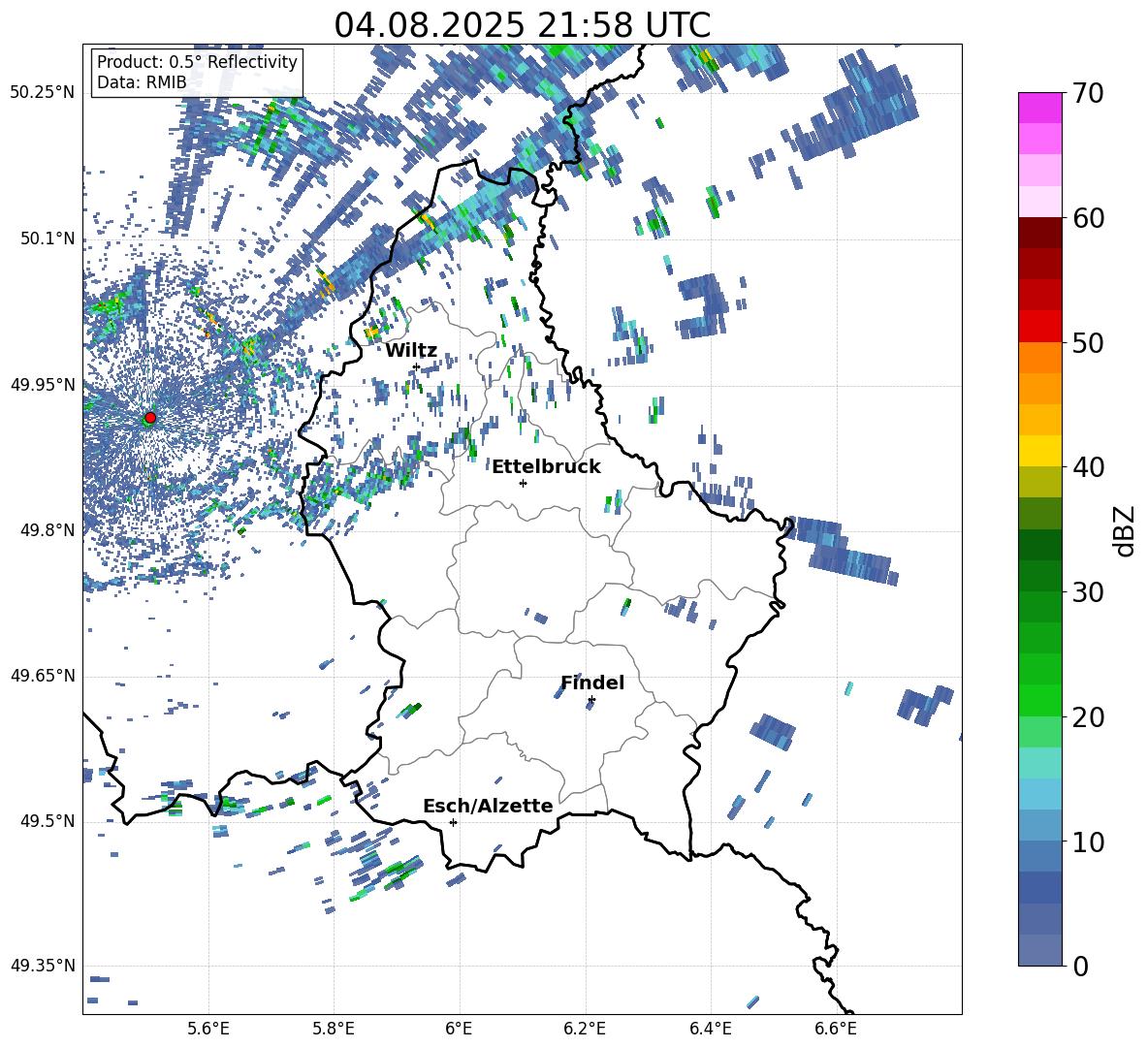Click the dBZ colorbar axis label
This screenshot has height=1048, width=1148.
point(1124,530)
